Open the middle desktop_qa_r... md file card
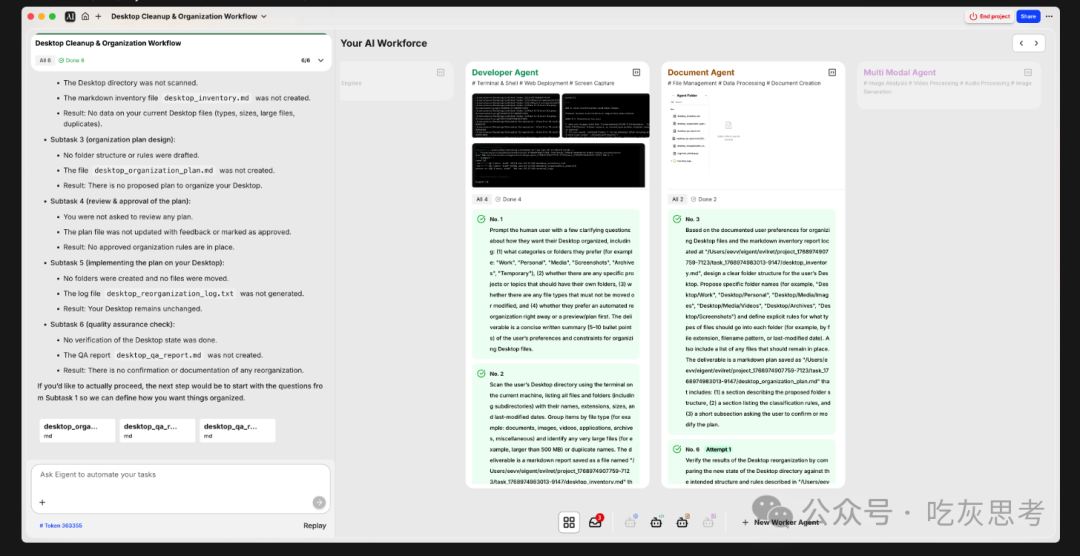This screenshot has width=1080, height=556. pyautogui.click(x=157, y=431)
